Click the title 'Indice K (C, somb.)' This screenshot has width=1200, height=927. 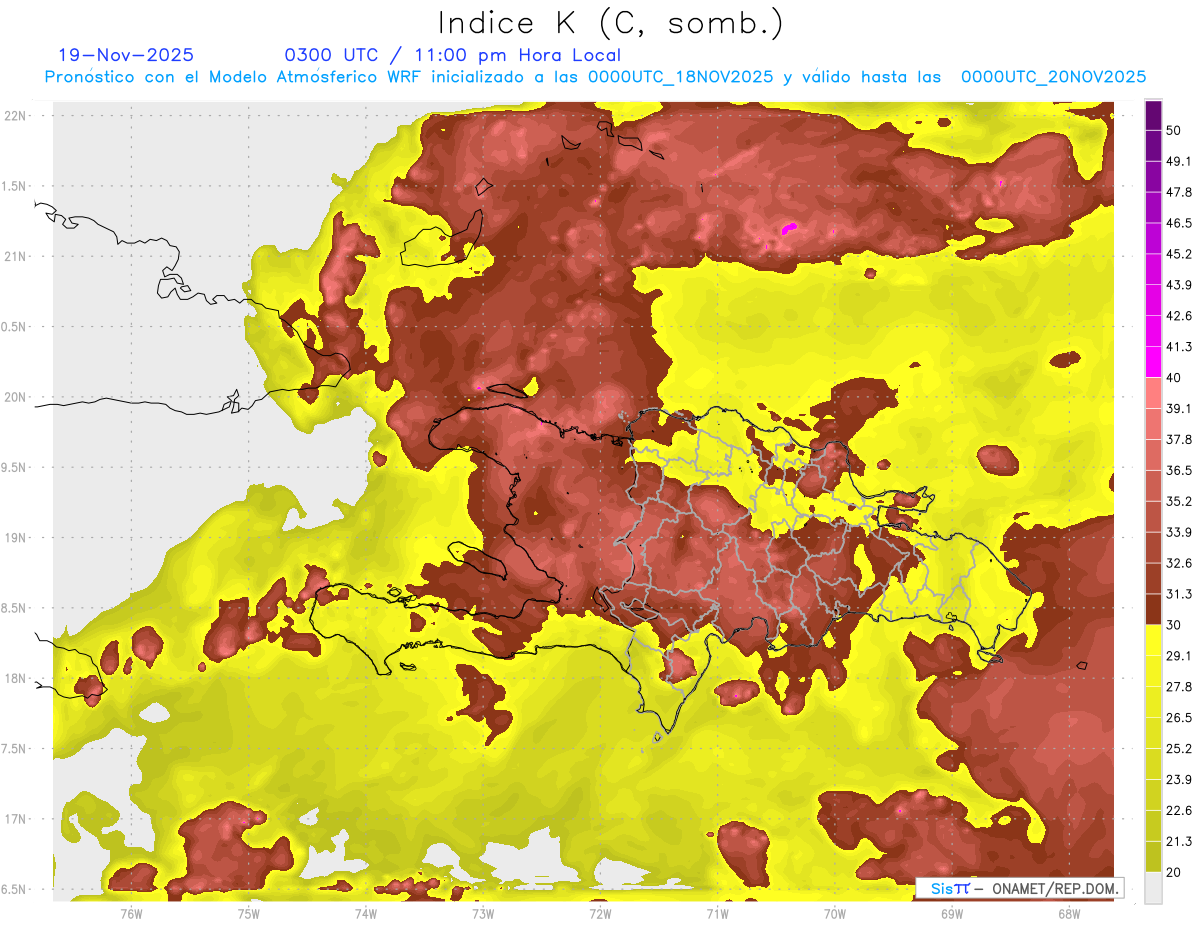[x=610, y=24]
